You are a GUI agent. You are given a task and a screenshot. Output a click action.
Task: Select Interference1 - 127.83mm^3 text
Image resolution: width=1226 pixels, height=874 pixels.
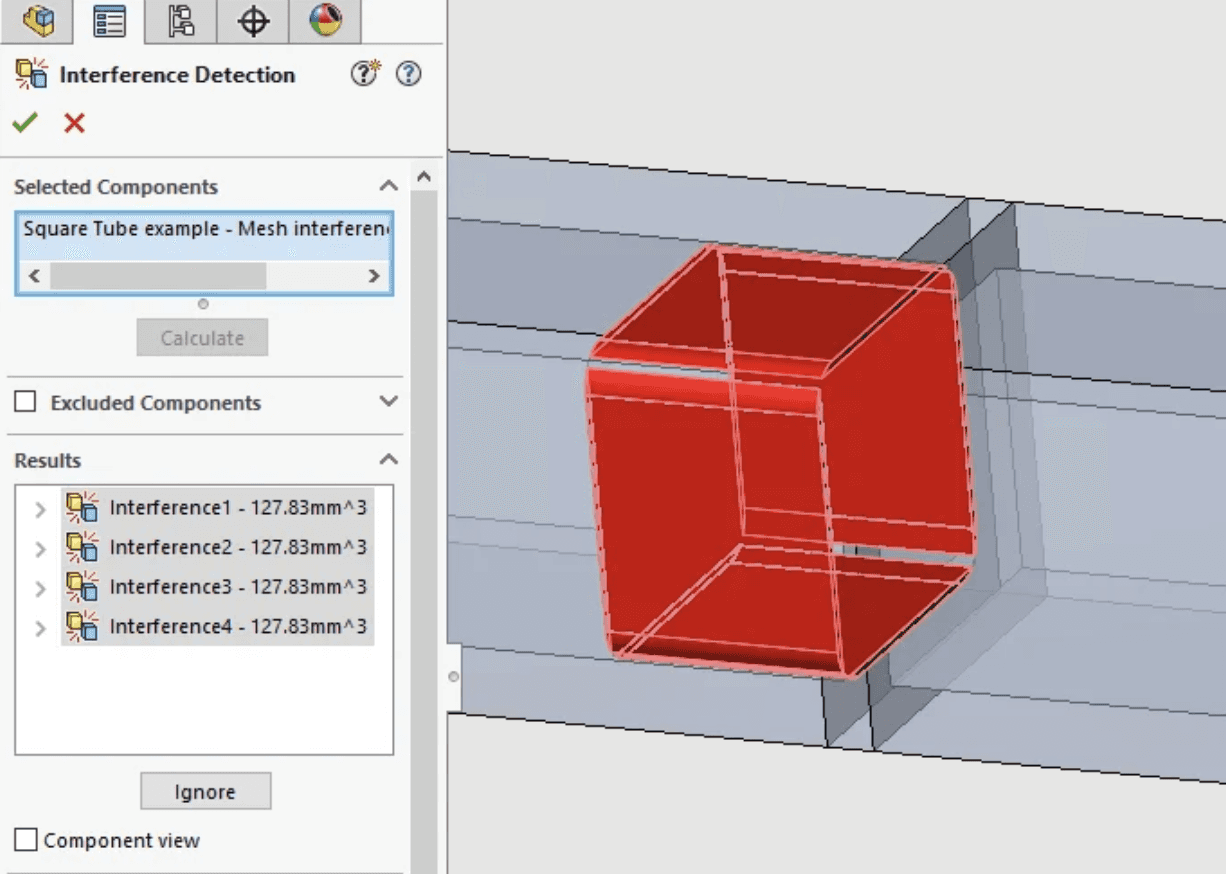click(238, 508)
